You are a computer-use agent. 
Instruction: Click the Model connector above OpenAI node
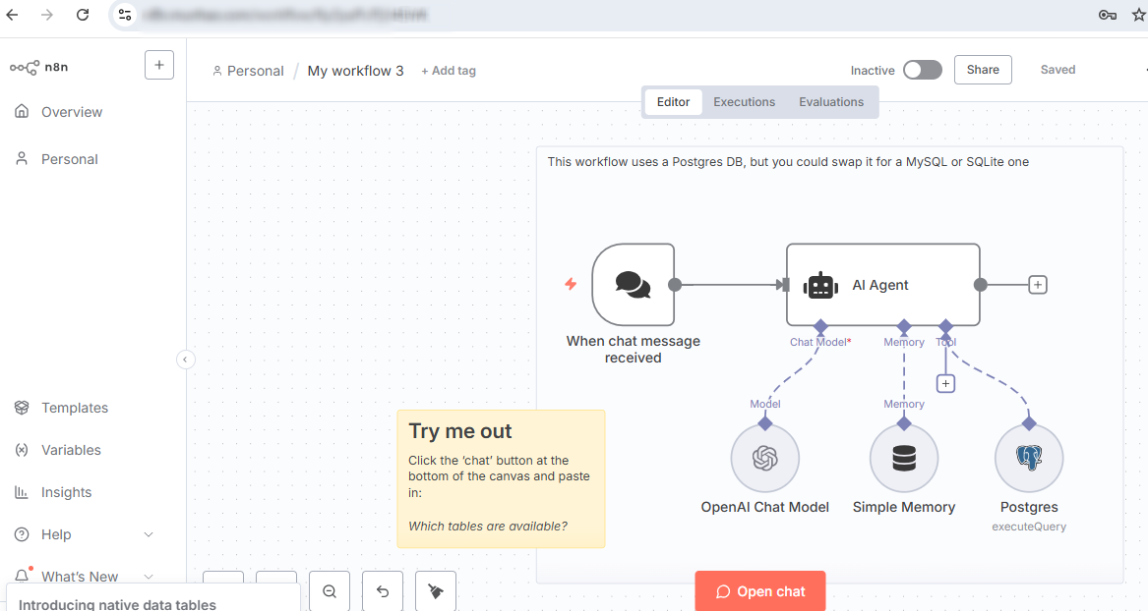click(x=765, y=423)
